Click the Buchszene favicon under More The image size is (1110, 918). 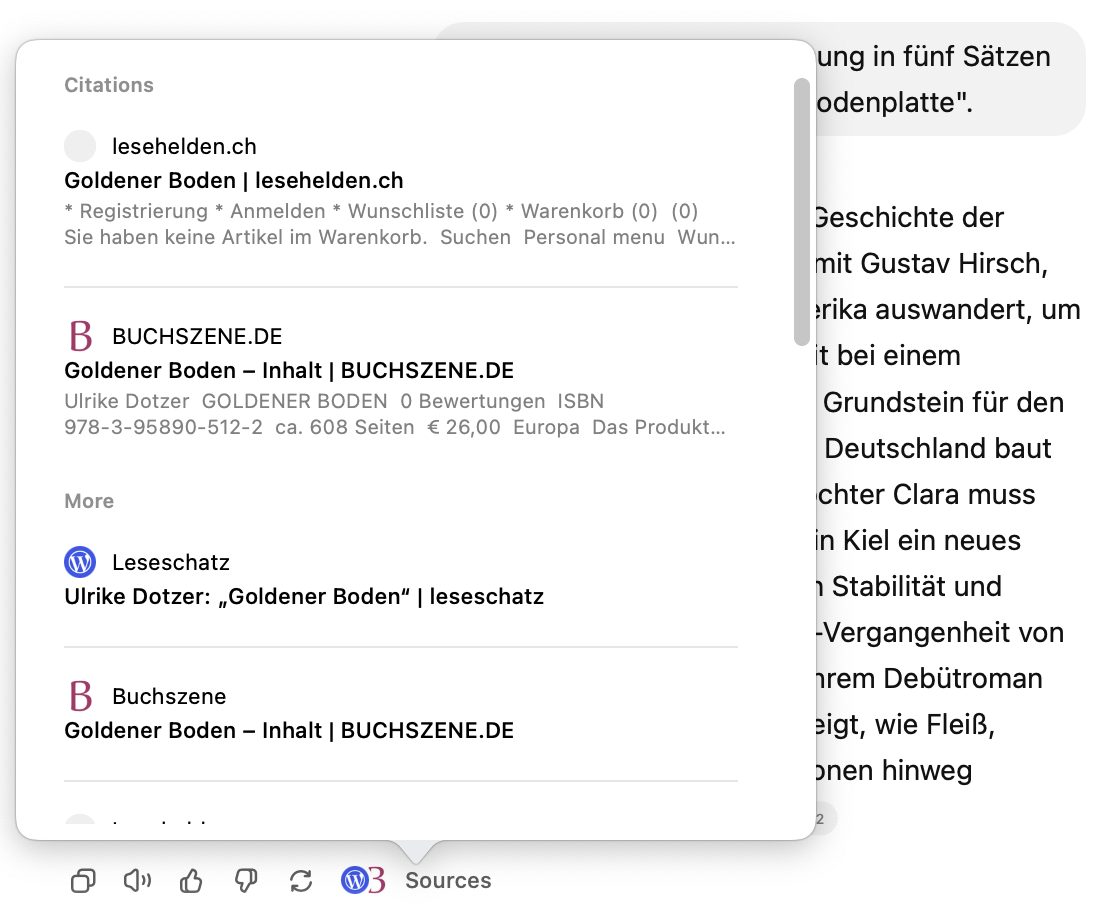[80, 696]
